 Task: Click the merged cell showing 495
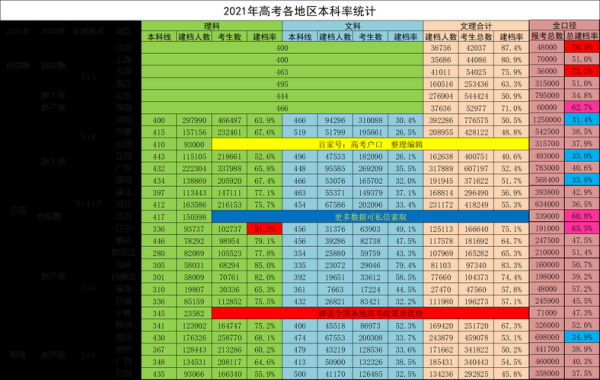(x=282, y=84)
